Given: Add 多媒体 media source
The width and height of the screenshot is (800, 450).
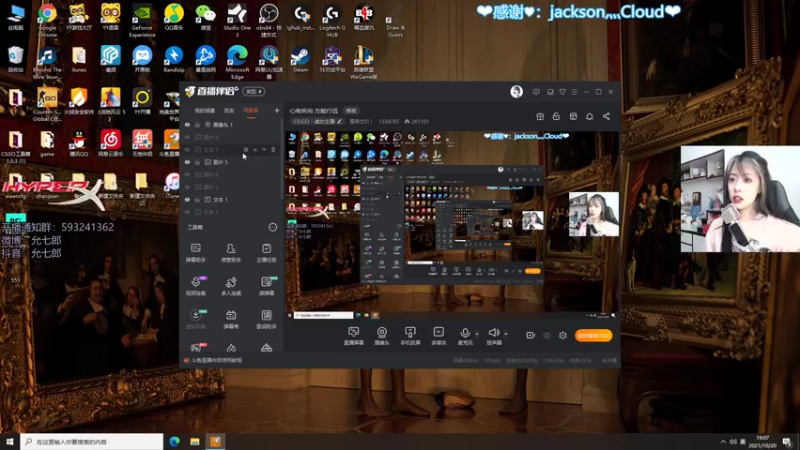Looking at the screenshot, I should tap(438, 336).
